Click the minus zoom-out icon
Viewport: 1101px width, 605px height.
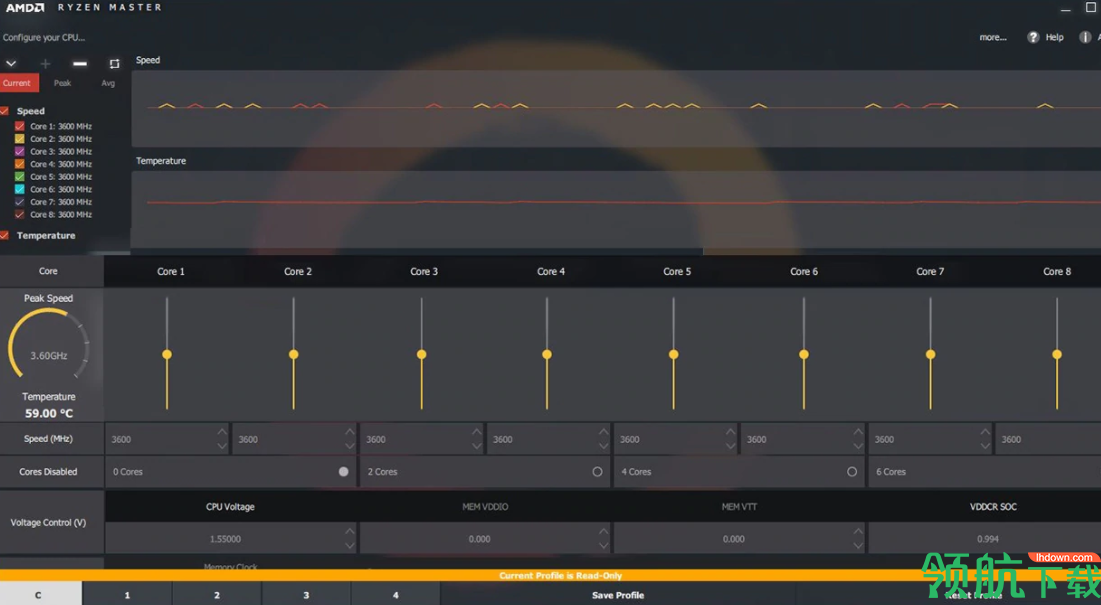[x=80, y=64]
